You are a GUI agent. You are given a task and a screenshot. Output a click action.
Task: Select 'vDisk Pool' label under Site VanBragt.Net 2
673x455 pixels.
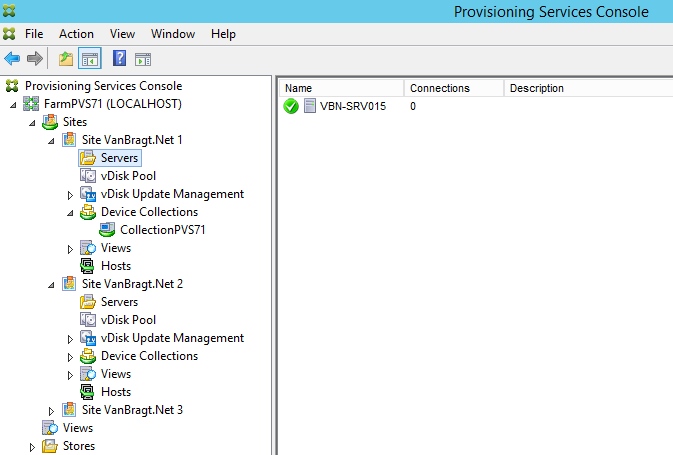128,320
